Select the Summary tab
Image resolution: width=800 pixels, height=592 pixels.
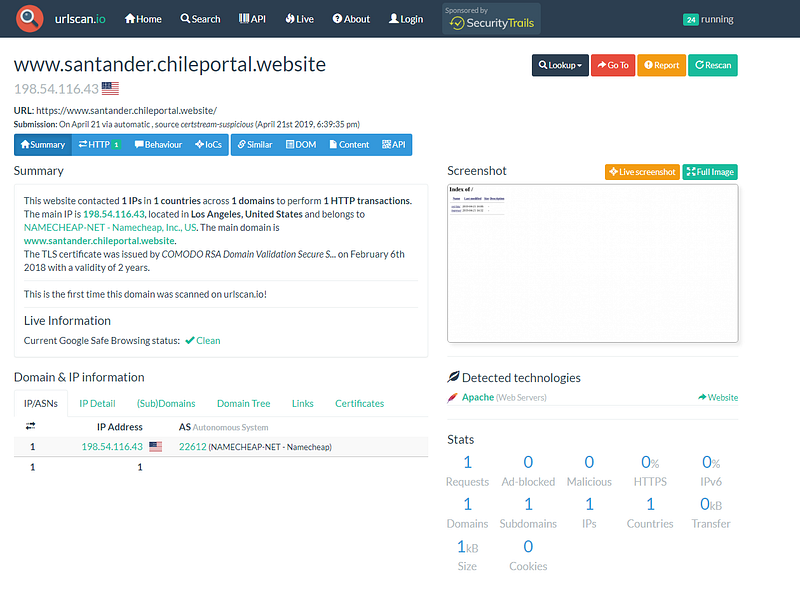click(43, 145)
